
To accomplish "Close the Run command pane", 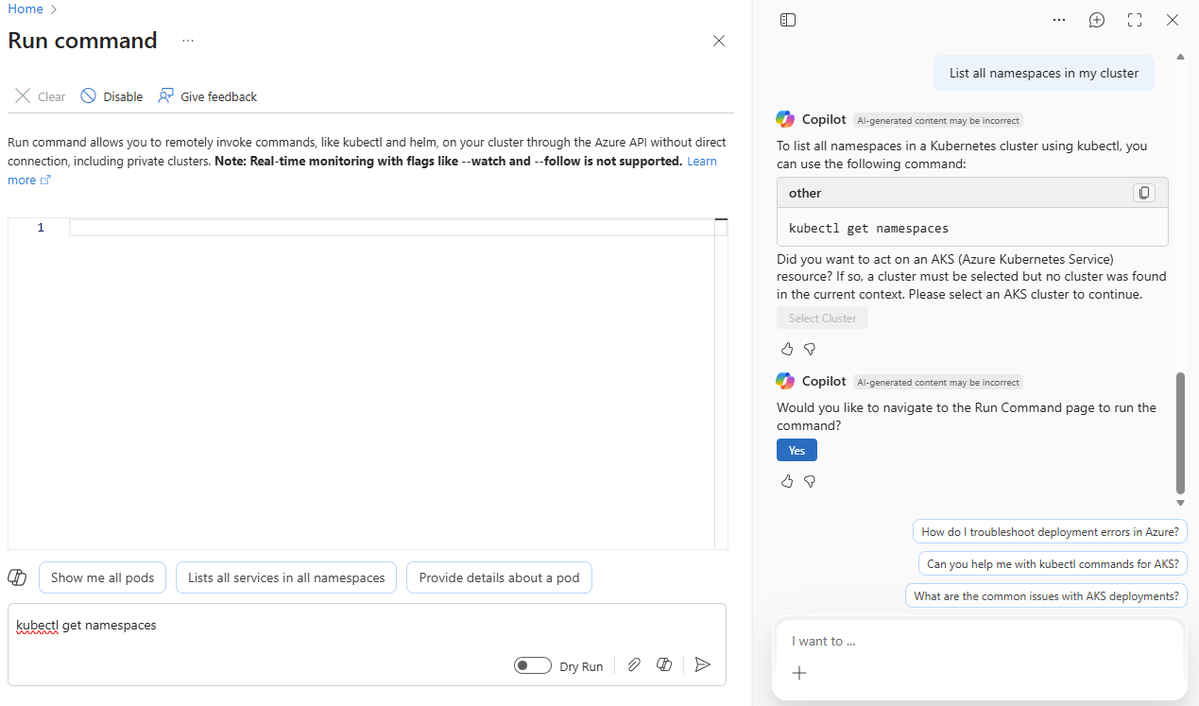I will click(719, 41).
